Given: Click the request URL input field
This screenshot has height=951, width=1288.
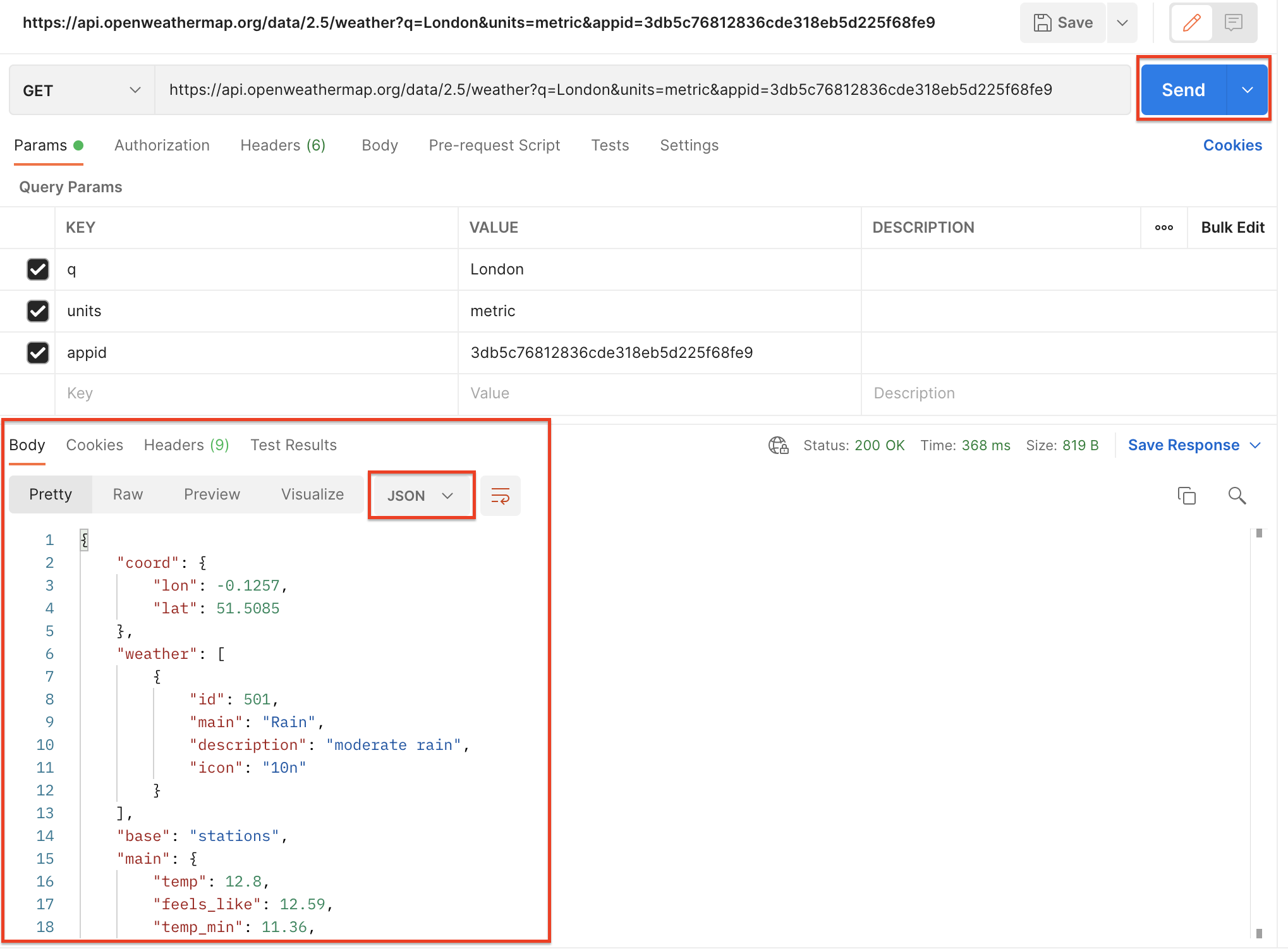Looking at the screenshot, I should (x=641, y=90).
